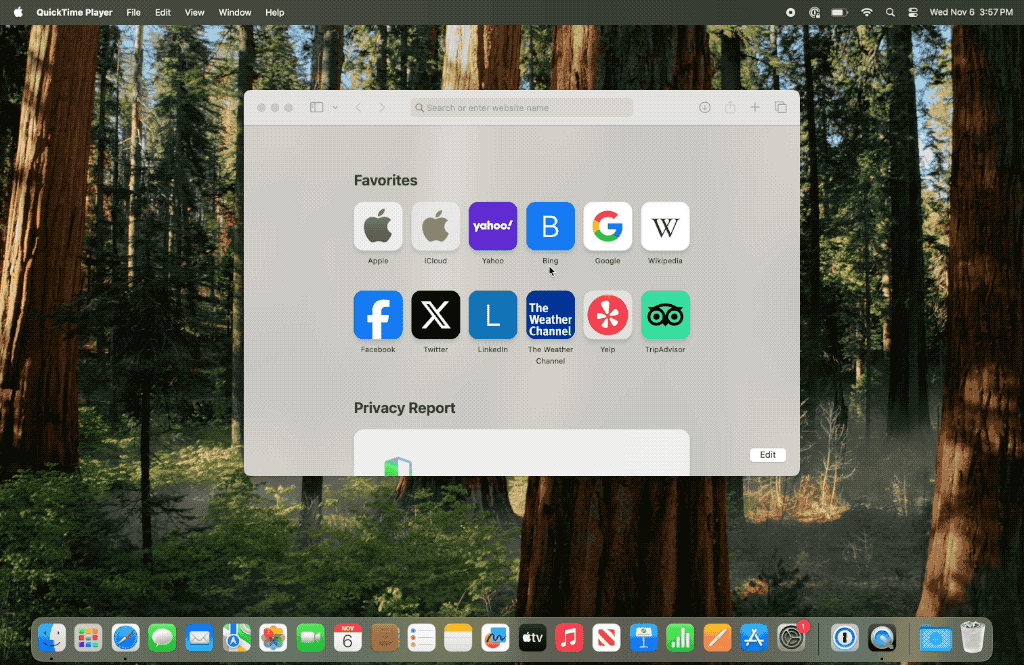Open the Help menu

pos(275,12)
